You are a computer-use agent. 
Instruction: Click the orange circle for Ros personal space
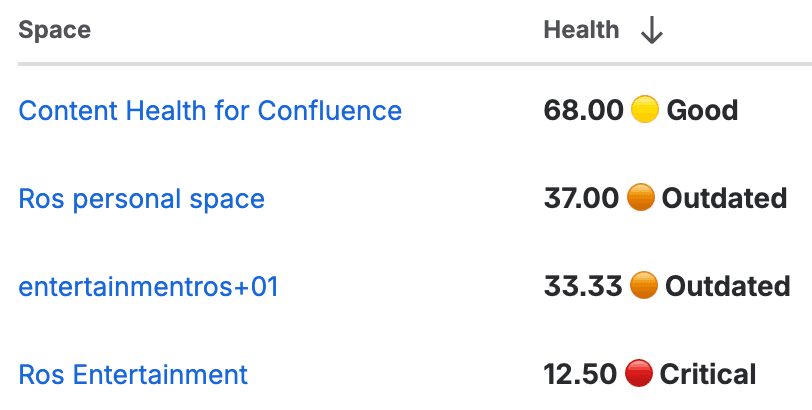pos(641,198)
